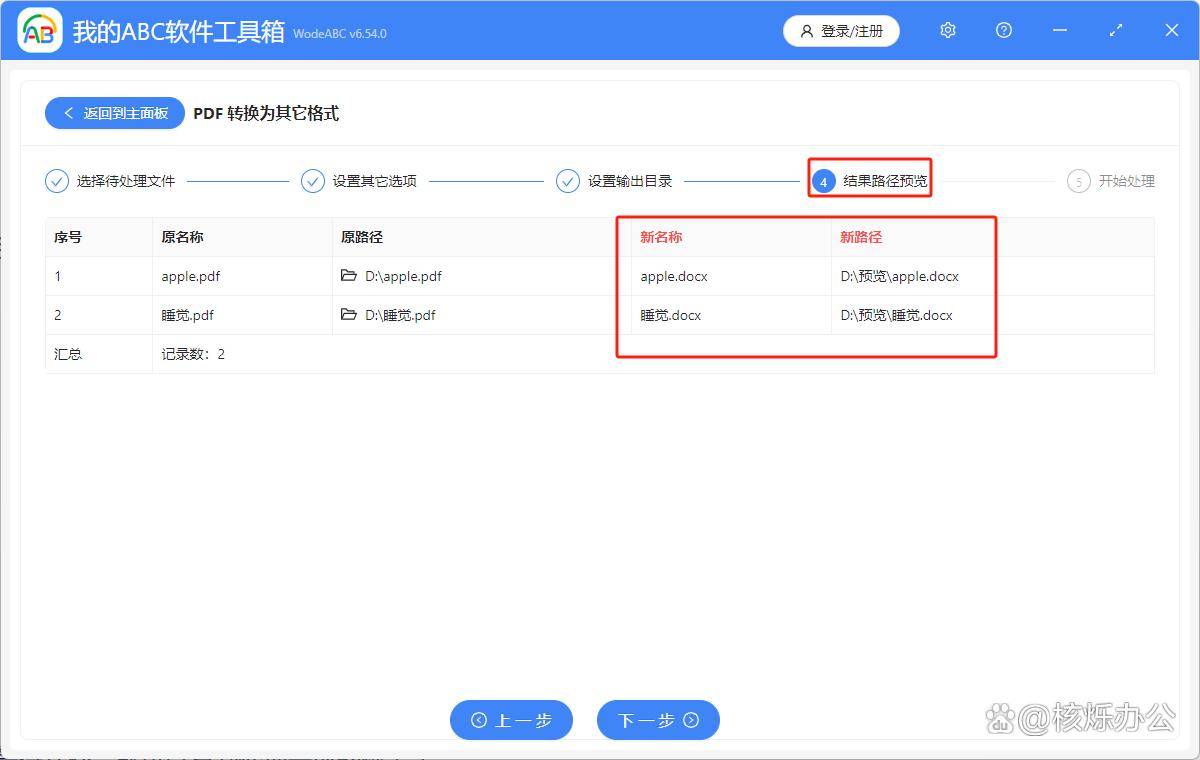
Task: Open folder icon for D:\睡觉.pdf
Action: 349,314
